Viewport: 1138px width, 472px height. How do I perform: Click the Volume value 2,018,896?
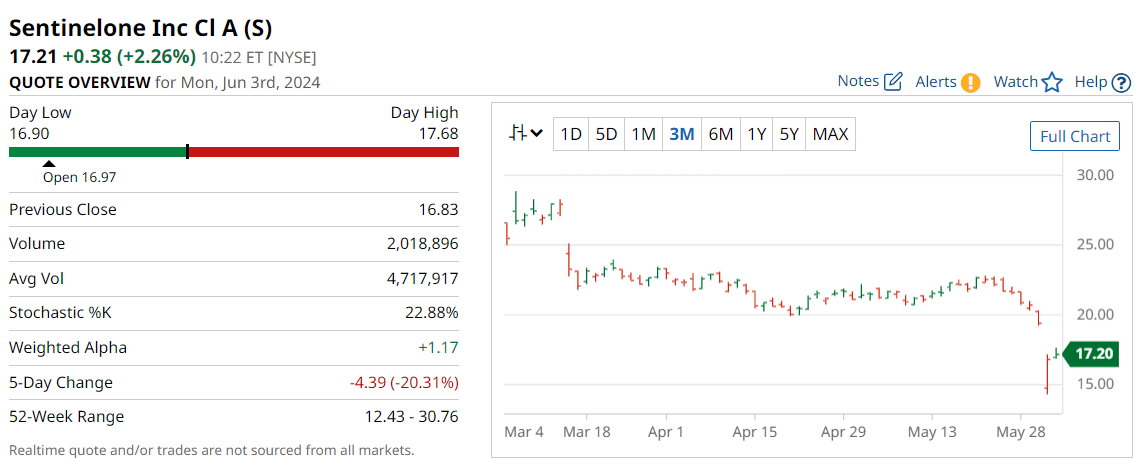423,244
